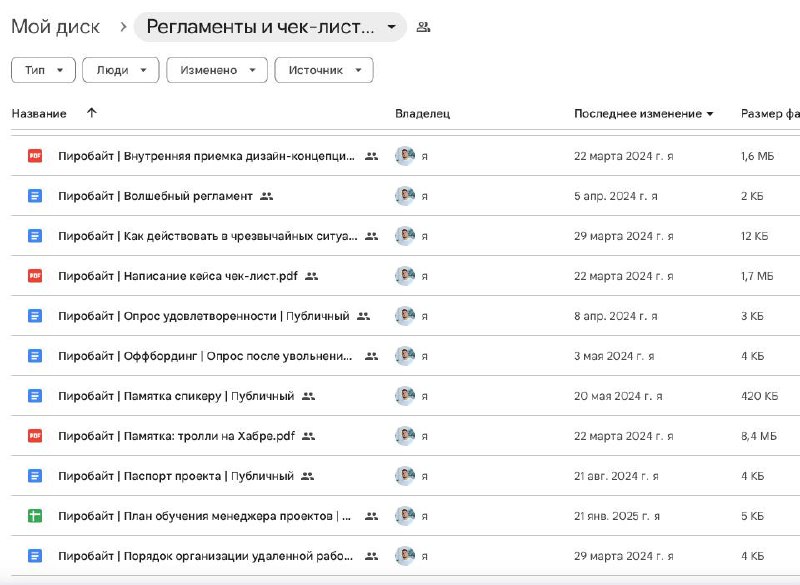Click the Источник filter chip
Screen dimensions: 800x585
coord(324,70)
